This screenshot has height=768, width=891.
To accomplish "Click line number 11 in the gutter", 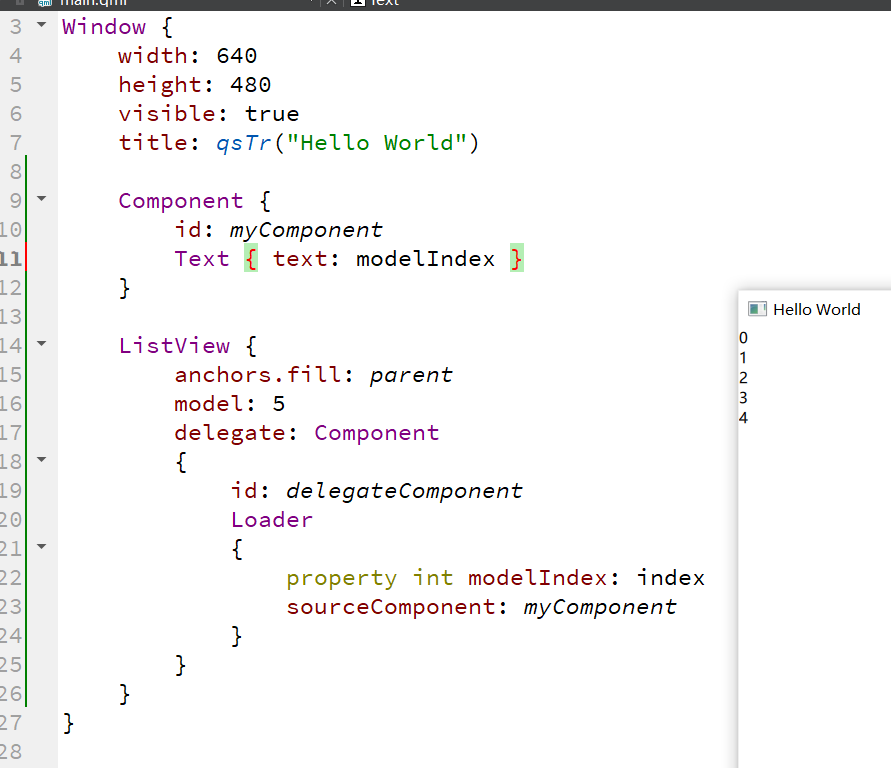I will [x=11, y=259].
